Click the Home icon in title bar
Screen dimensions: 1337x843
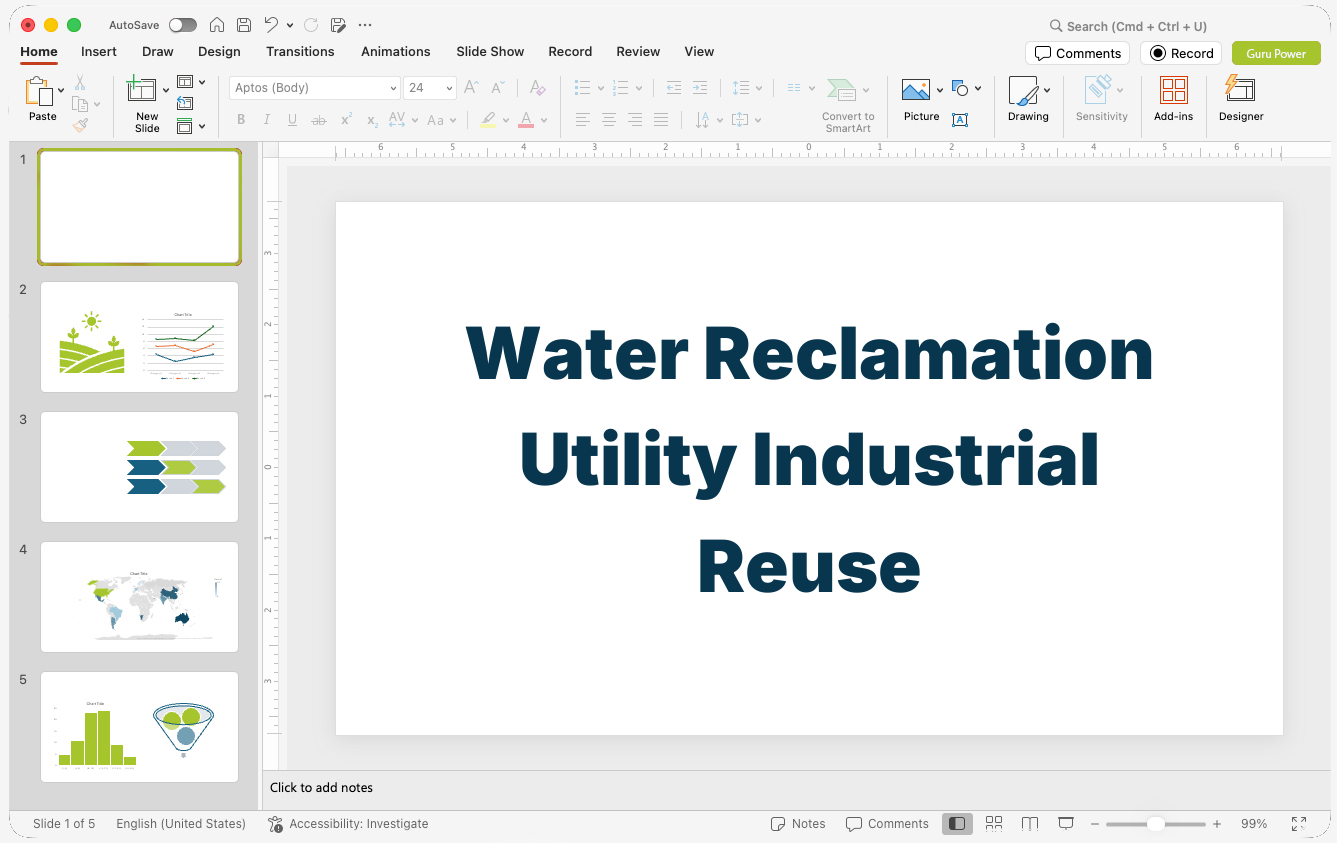(x=216, y=25)
